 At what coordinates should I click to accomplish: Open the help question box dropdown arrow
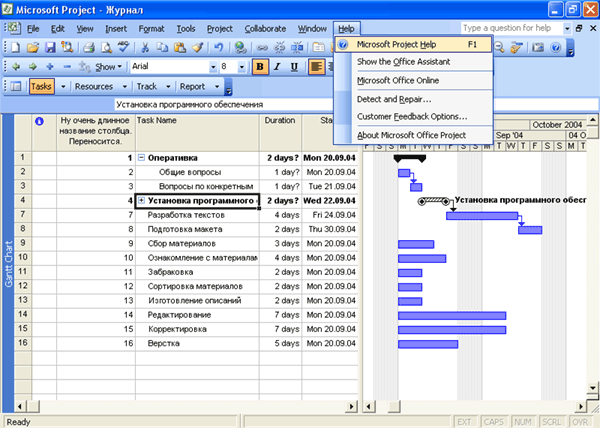tap(567, 29)
